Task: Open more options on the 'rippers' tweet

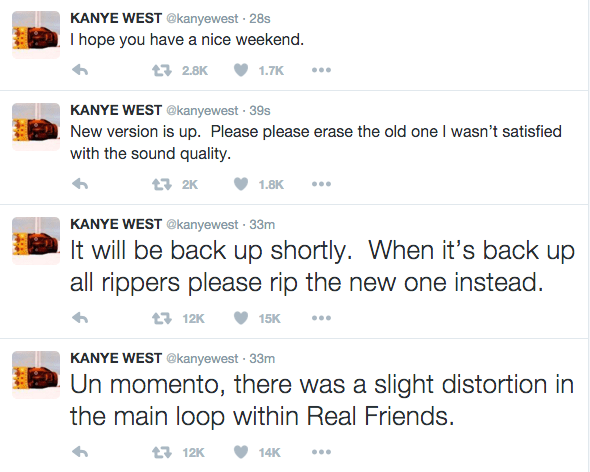Action: (x=321, y=318)
